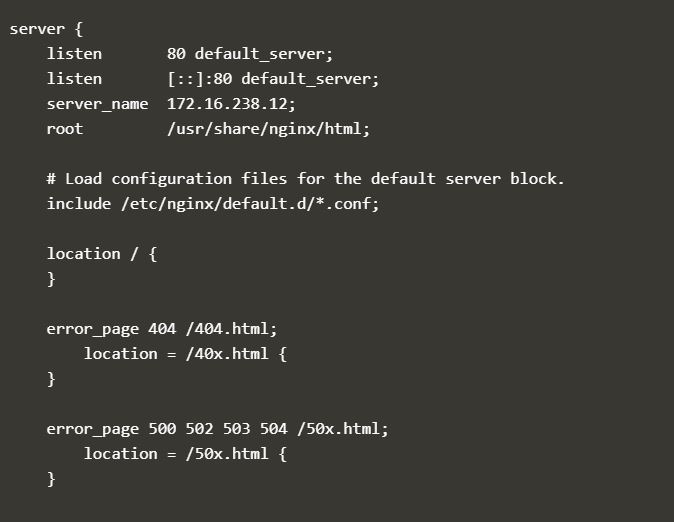Click the '504' error code
674x522 pixels.
tap(273, 429)
